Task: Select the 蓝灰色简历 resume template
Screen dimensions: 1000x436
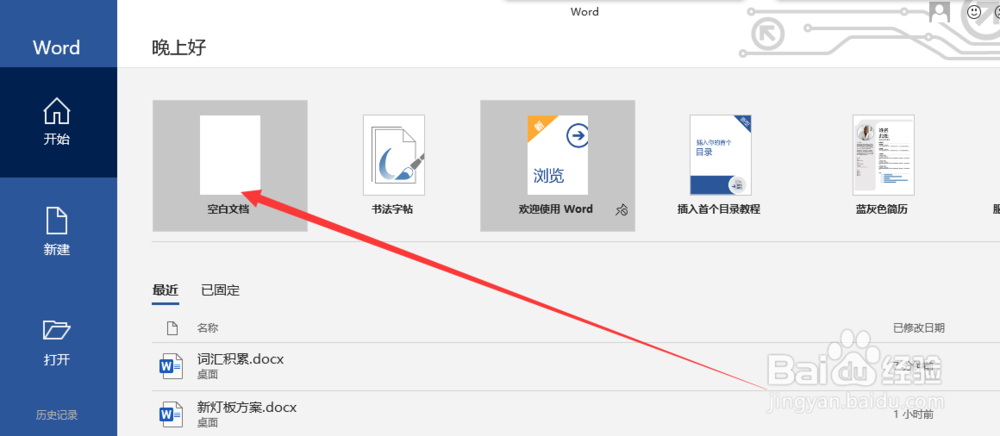Action: [x=883, y=166]
